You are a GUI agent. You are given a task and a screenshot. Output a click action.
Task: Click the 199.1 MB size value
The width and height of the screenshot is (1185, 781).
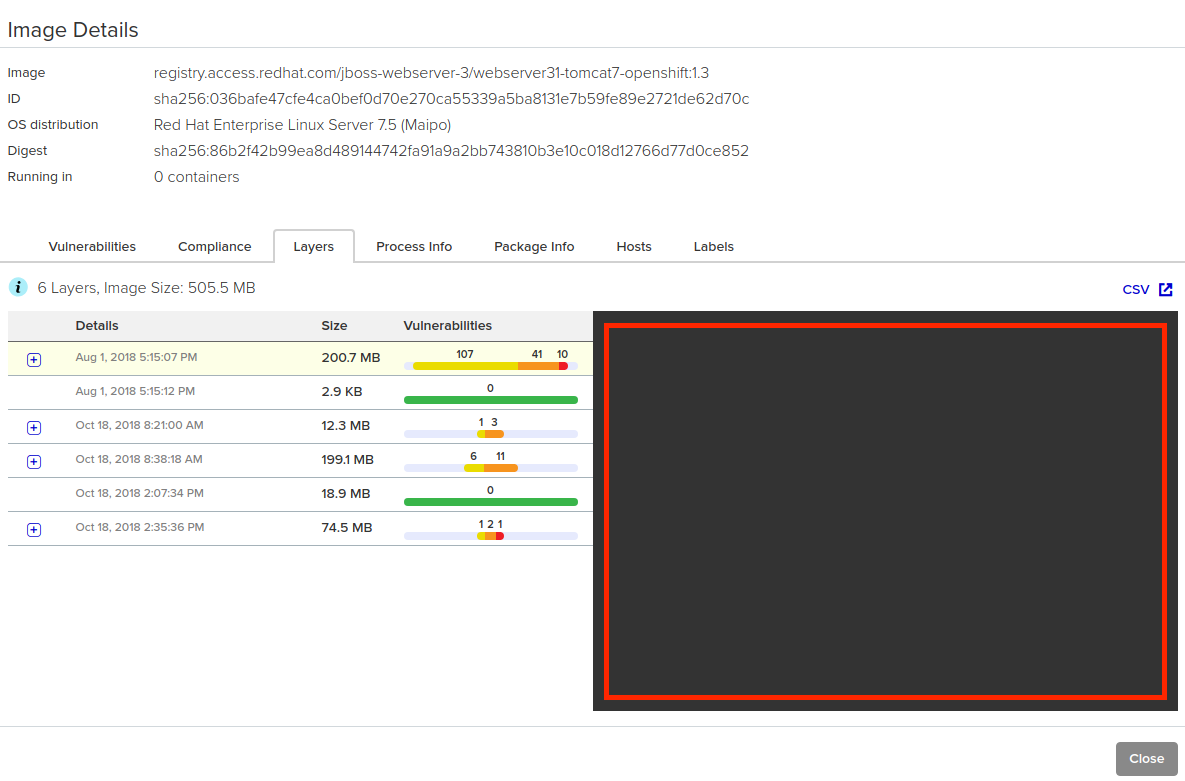coord(348,460)
